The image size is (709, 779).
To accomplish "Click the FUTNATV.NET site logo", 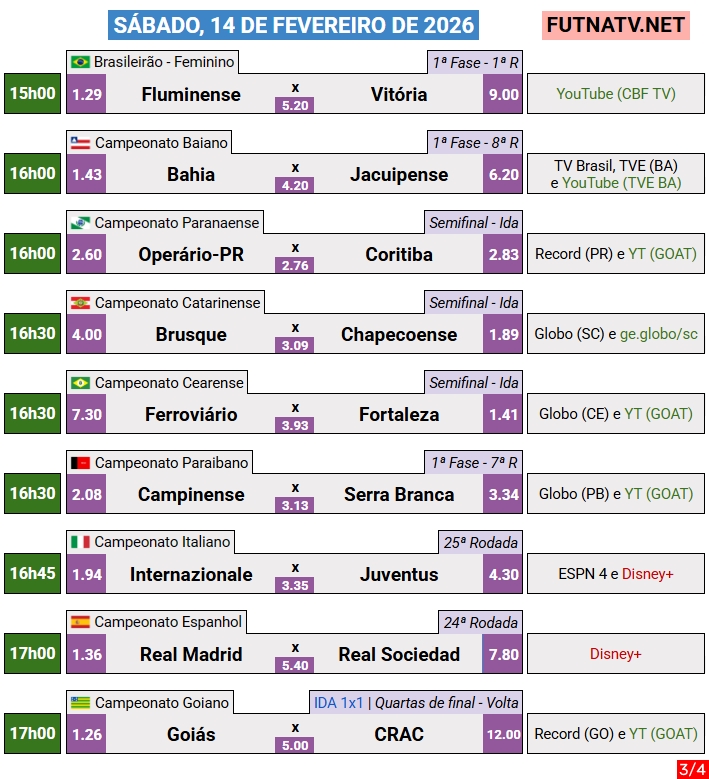I will [x=616, y=25].
